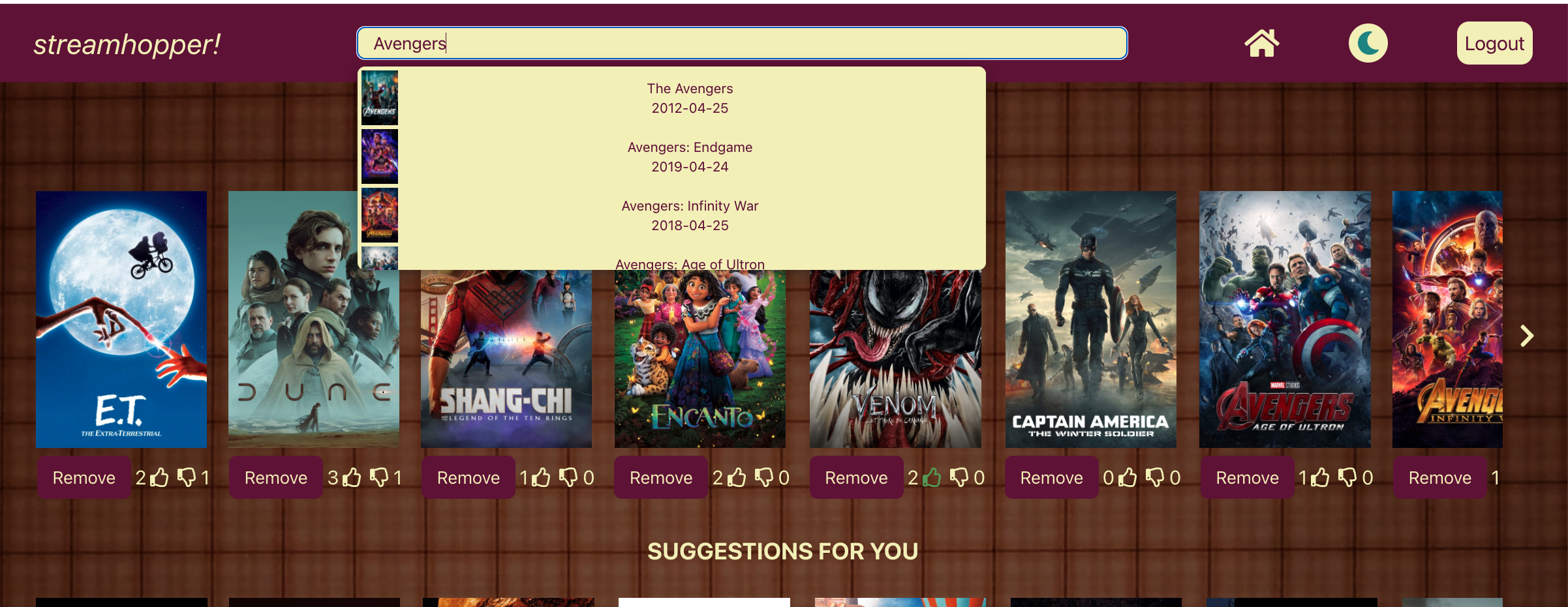Screen dimensions: 1568x607
Task: Thumbs up Captain America Winter Soldier
Action: tap(1128, 478)
